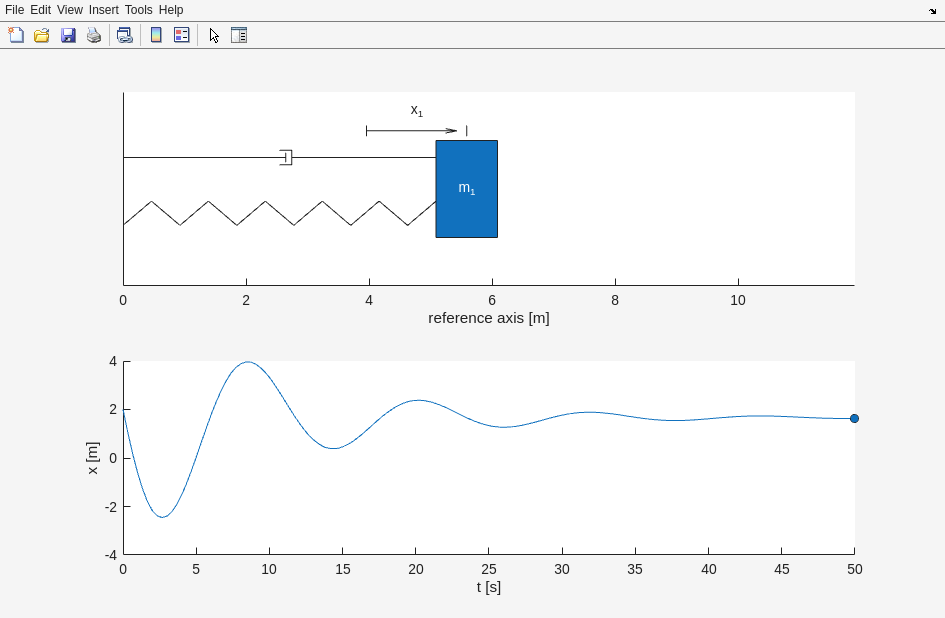Click the "reference axis [m]" axis label
This screenshot has width=945, height=618.
tap(488, 318)
